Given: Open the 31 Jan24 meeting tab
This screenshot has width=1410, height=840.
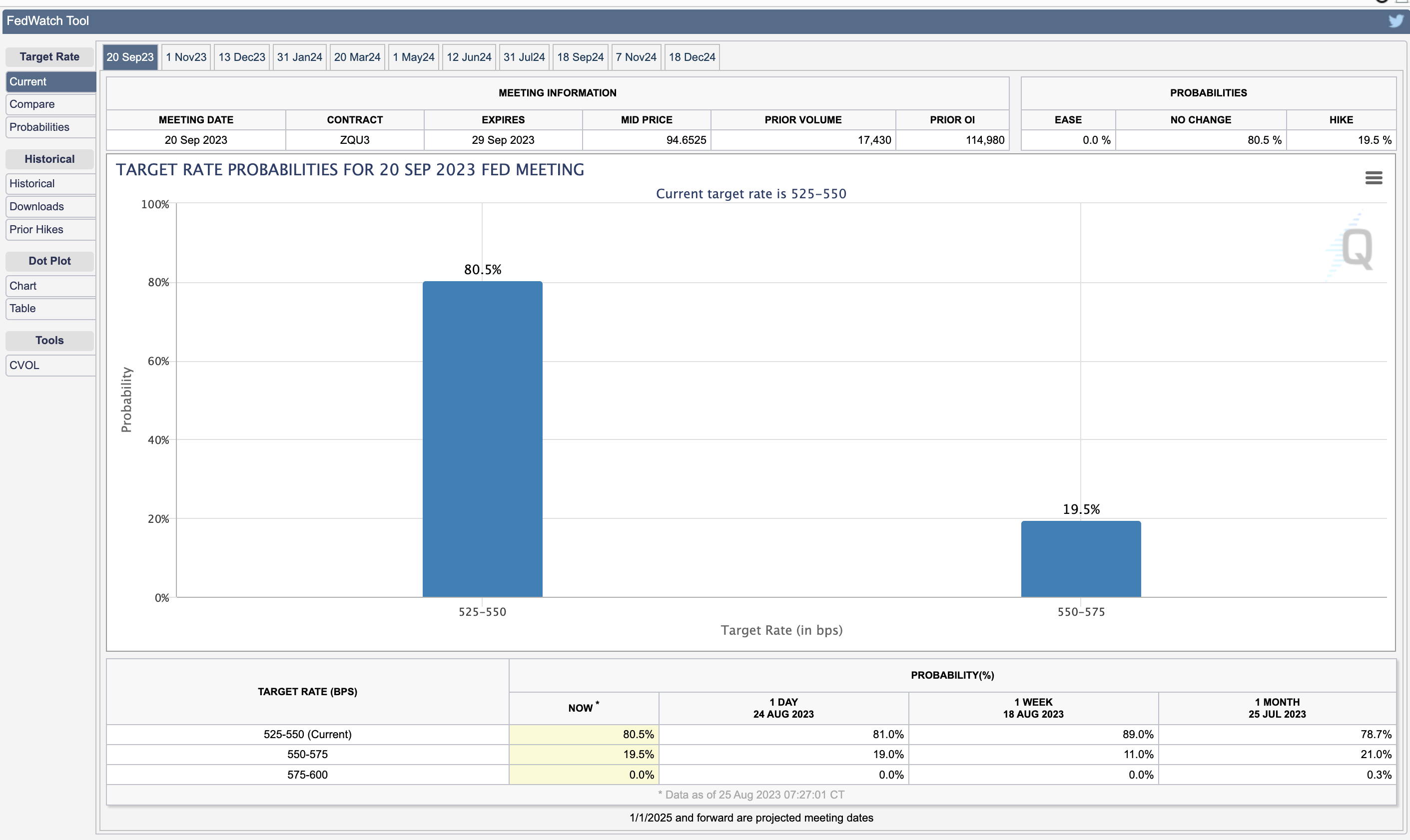Looking at the screenshot, I should [299, 57].
